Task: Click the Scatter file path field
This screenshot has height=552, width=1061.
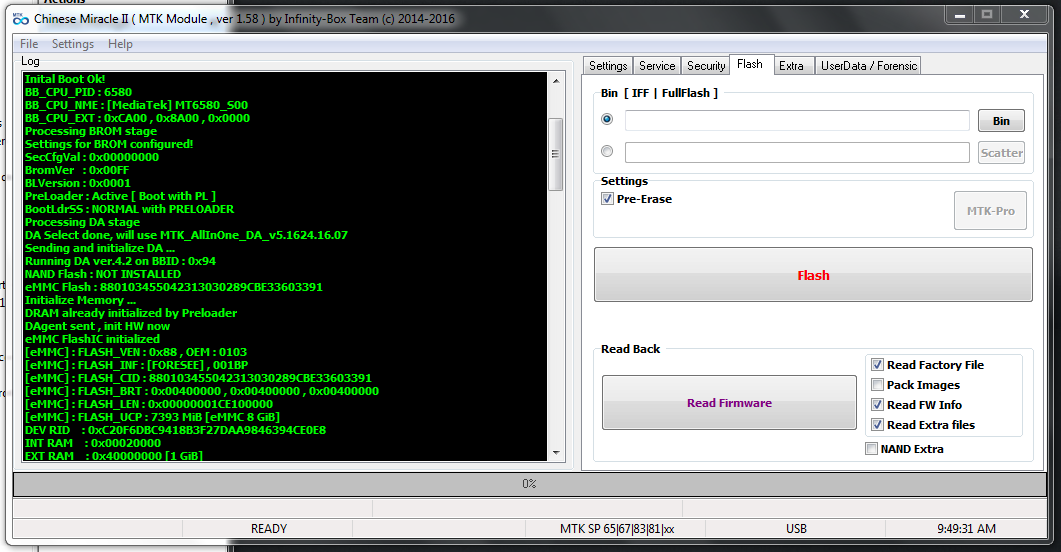Action: (x=797, y=152)
